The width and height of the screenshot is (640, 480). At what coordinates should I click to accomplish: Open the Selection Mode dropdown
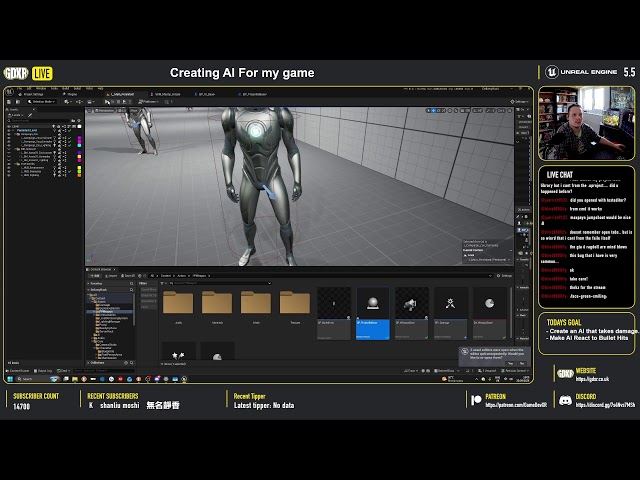tap(41, 102)
